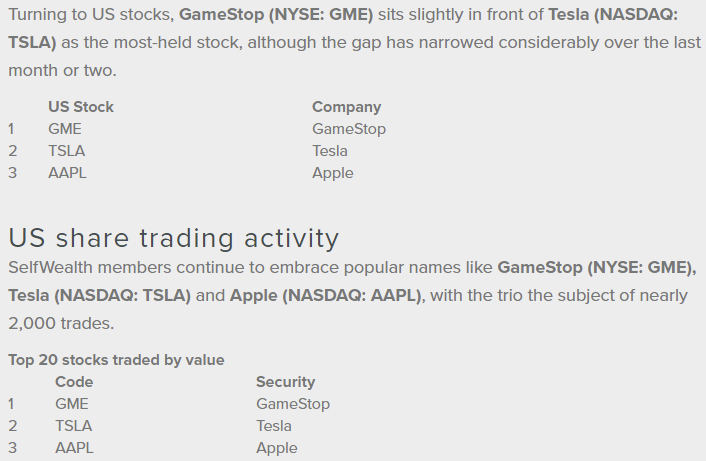
Task: Click bold Apple (NASDAQ: AAPL) text in paragraph
Action: coord(326,296)
